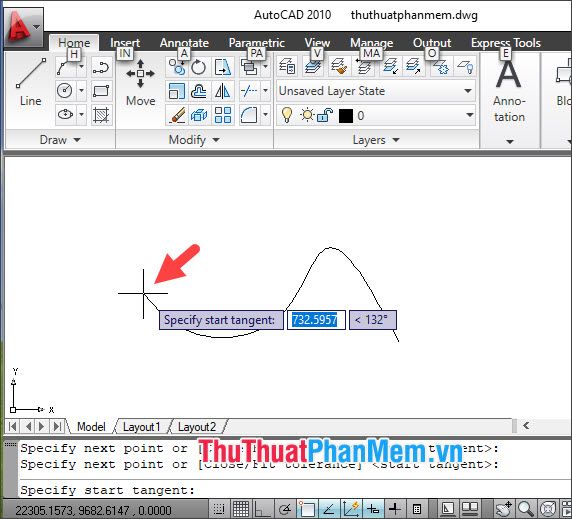Open the layer 0 dropdown list

(x=470, y=115)
